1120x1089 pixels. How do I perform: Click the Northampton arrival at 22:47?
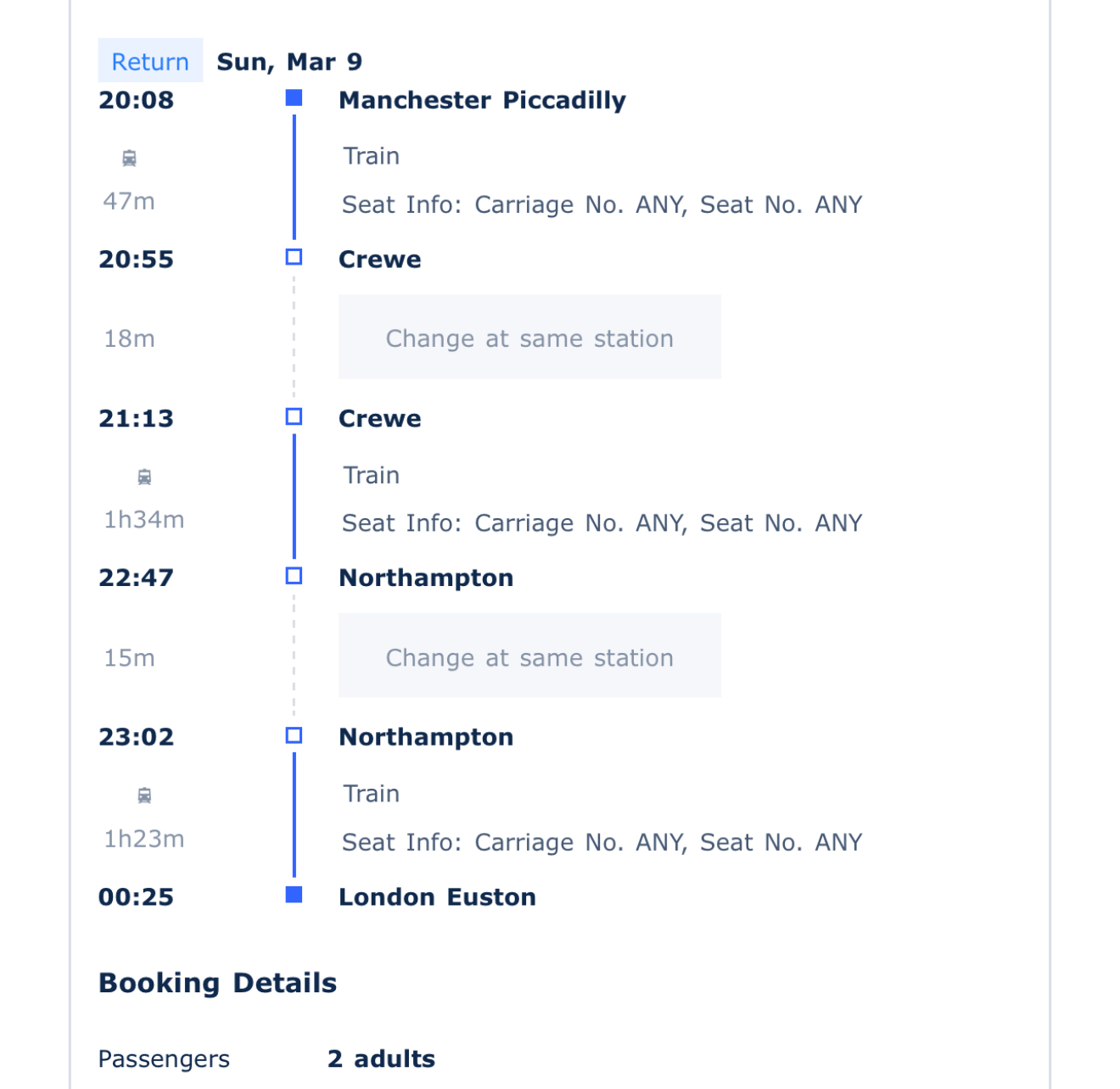(426, 578)
